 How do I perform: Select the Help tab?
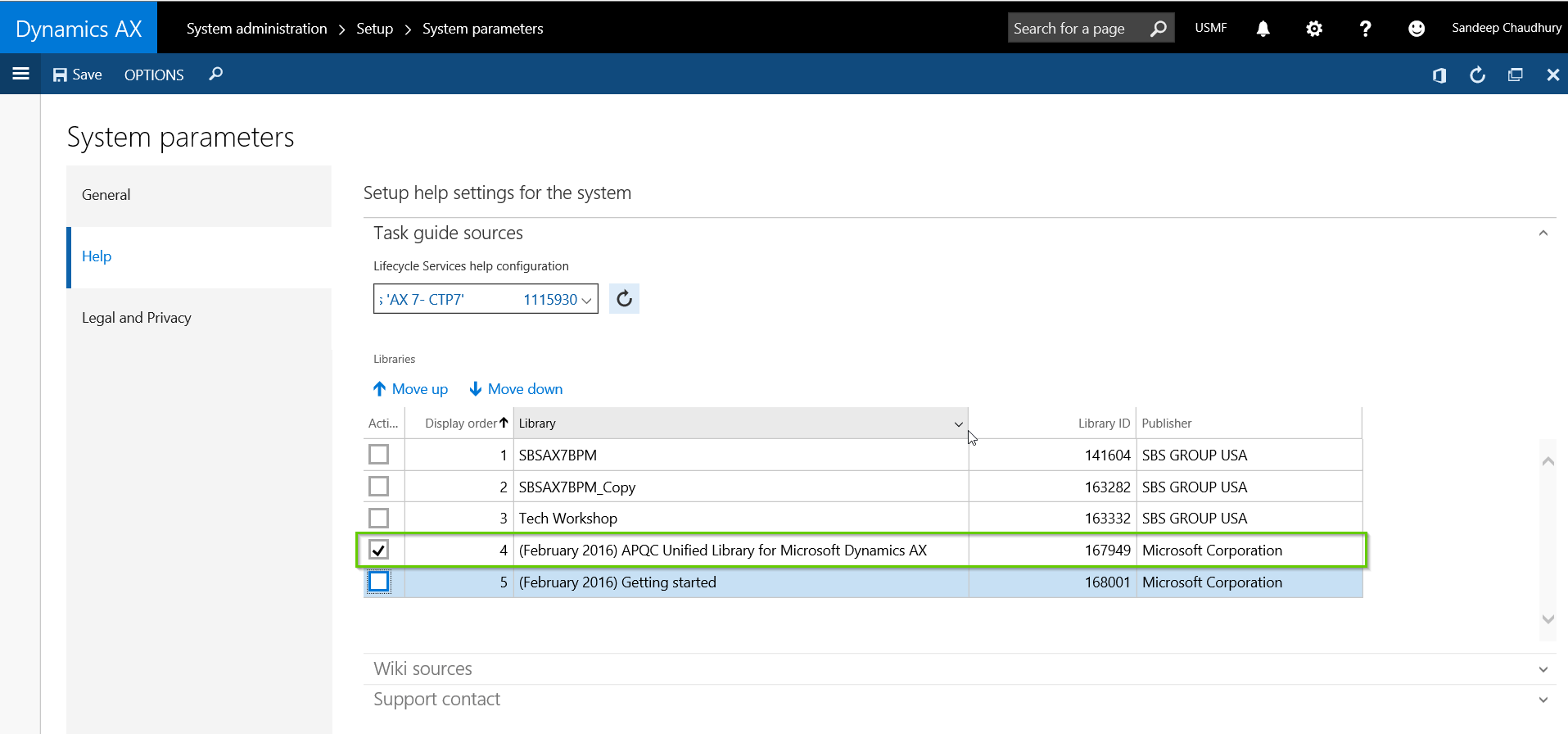pos(199,256)
